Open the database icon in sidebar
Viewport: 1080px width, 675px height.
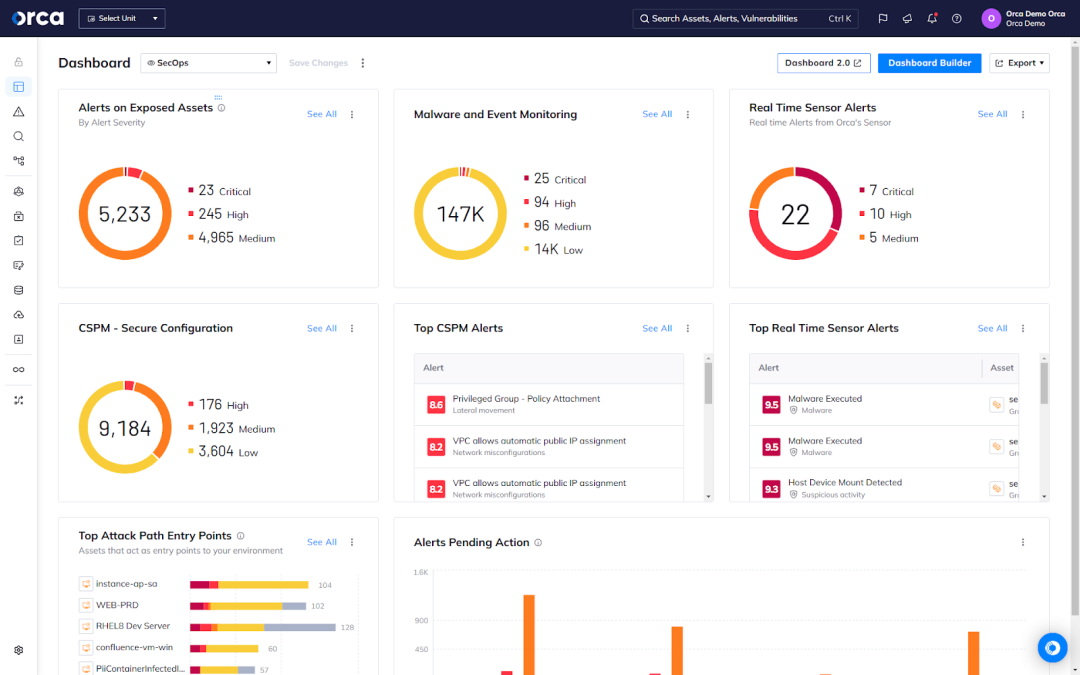(x=18, y=290)
